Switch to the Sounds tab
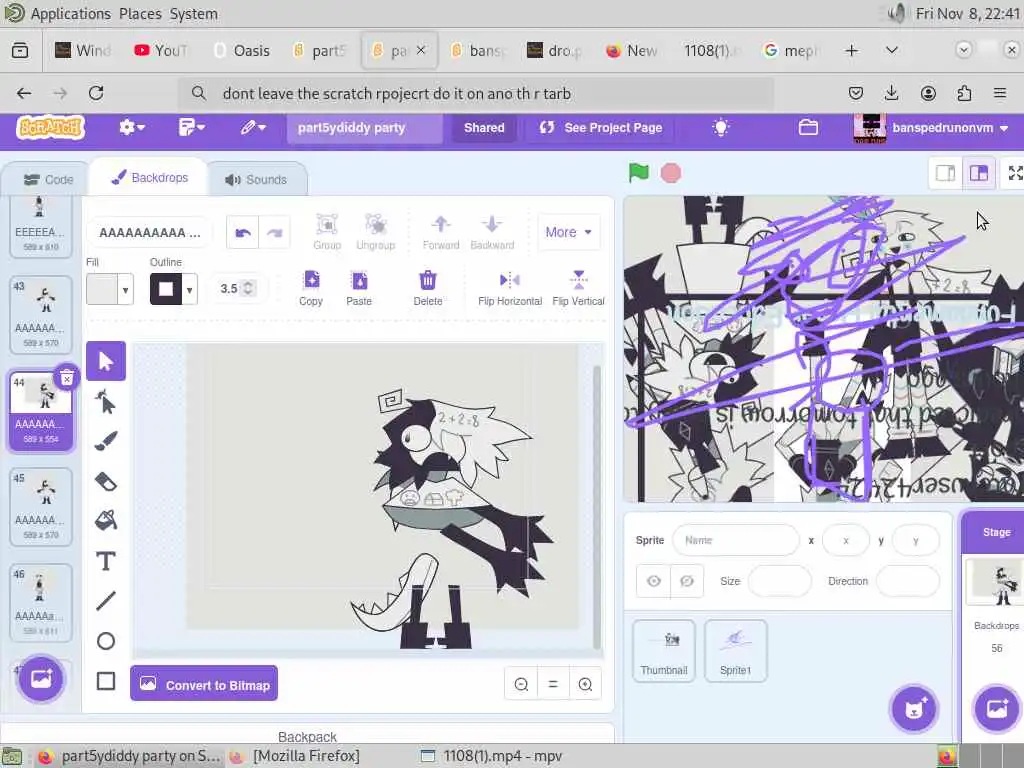This screenshot has height=768, width=1024. click(x=256, y=180)
